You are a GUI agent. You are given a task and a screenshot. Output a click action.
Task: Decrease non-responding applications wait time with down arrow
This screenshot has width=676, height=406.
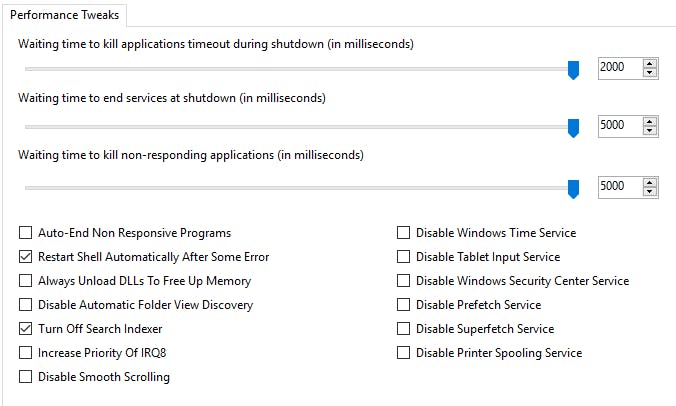coord(651,191)
